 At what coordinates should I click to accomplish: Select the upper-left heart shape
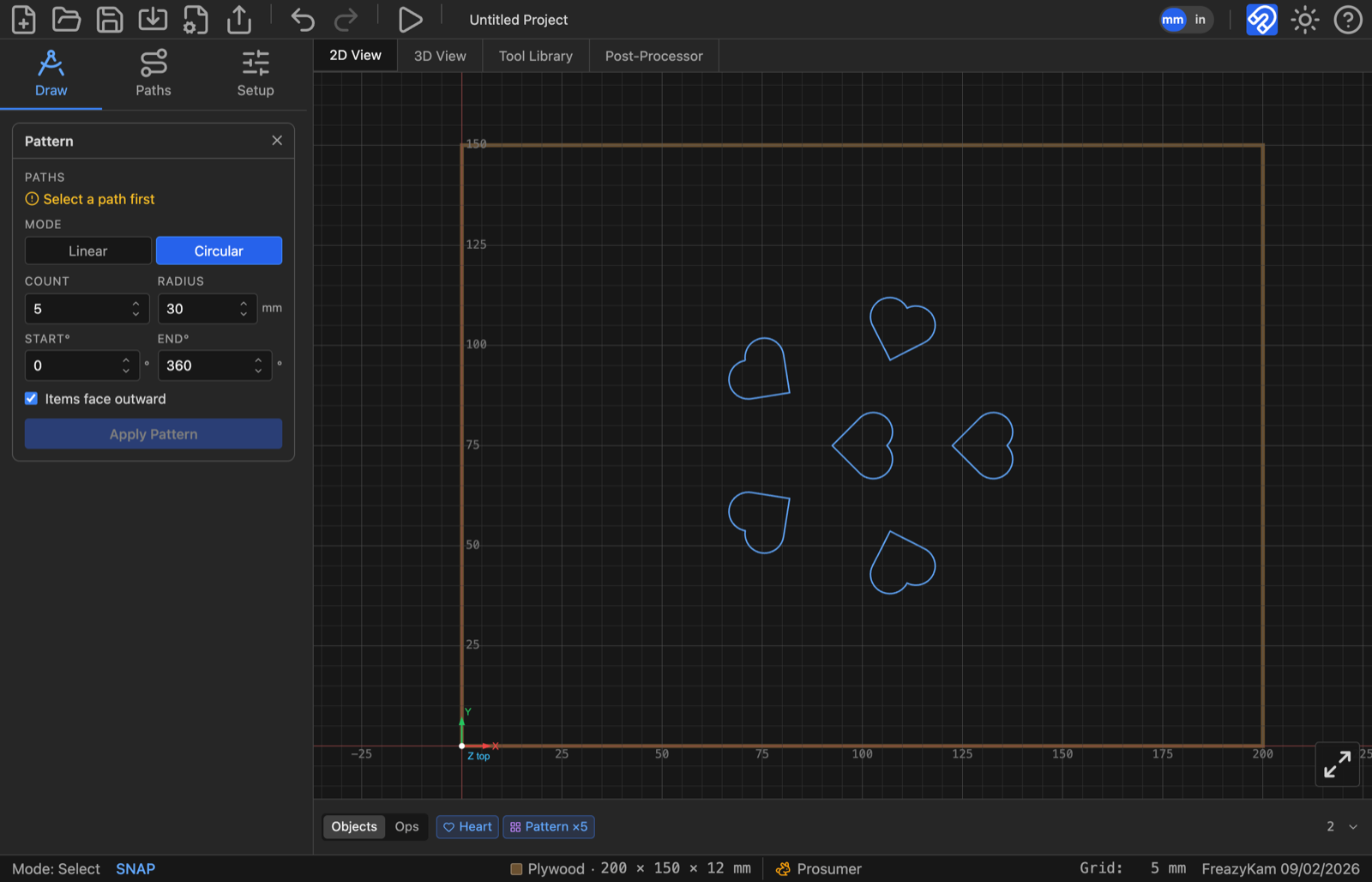click(x=759, y=369)
